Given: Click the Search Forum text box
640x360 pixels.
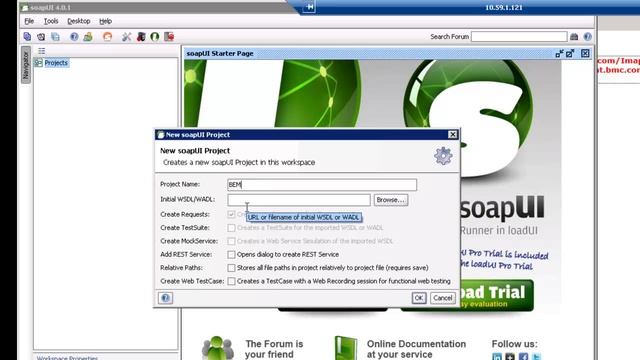Looking at the screenshot, I should (519, 37).
